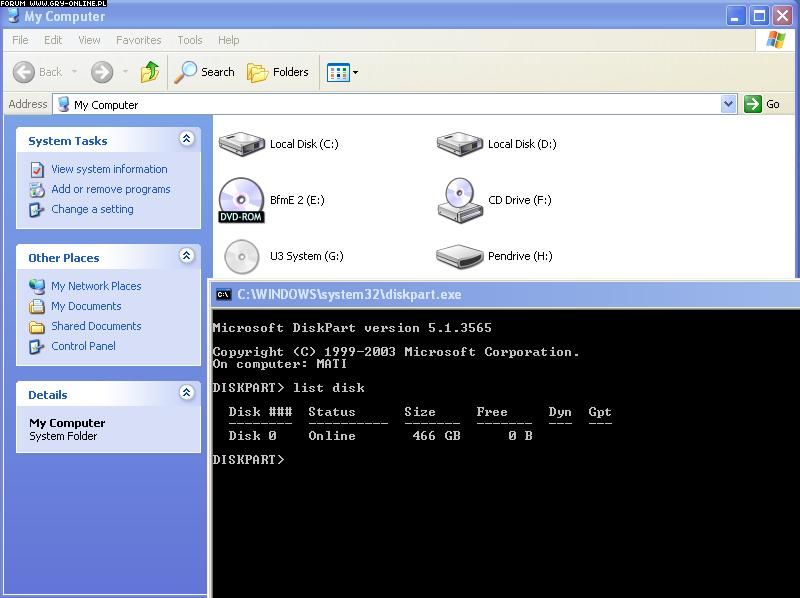The image size is (800, 598).
Task: Open the Tools menu
Action: point(190,40)
